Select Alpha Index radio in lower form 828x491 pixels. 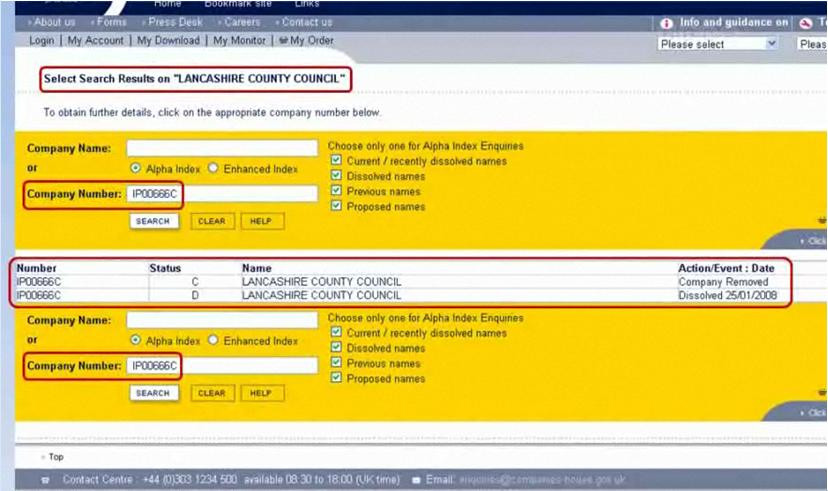coord(136,340)
